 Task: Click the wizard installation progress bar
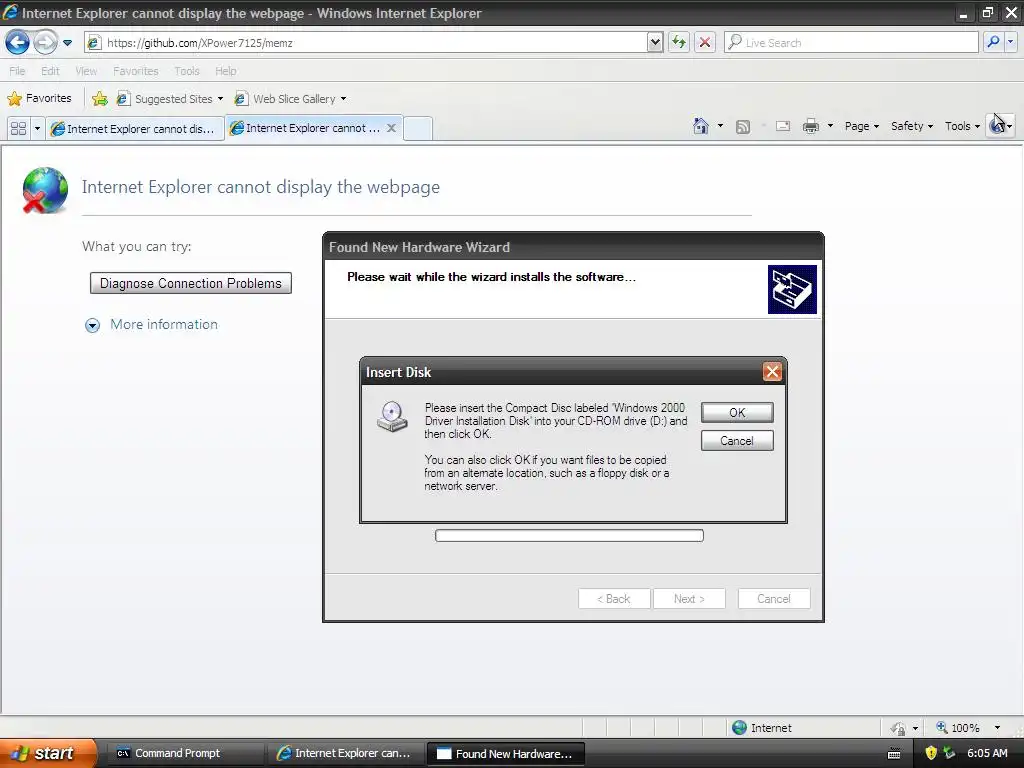[x=569, y=536]
